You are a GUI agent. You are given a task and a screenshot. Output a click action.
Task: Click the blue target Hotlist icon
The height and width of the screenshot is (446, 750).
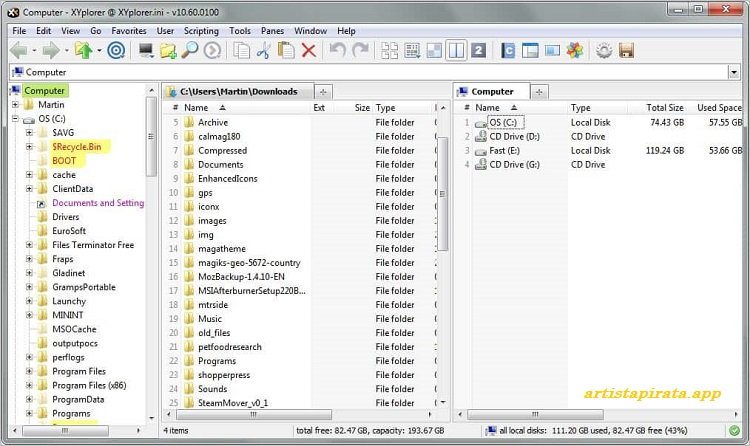click(x=116, y=50)
